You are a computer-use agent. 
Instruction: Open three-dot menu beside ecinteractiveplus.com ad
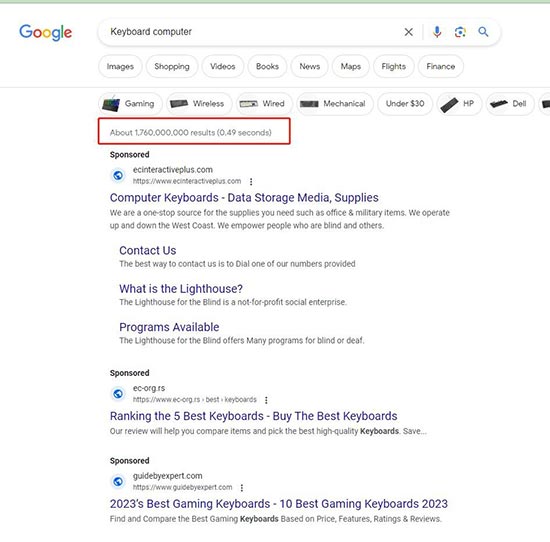pos(251,182)
